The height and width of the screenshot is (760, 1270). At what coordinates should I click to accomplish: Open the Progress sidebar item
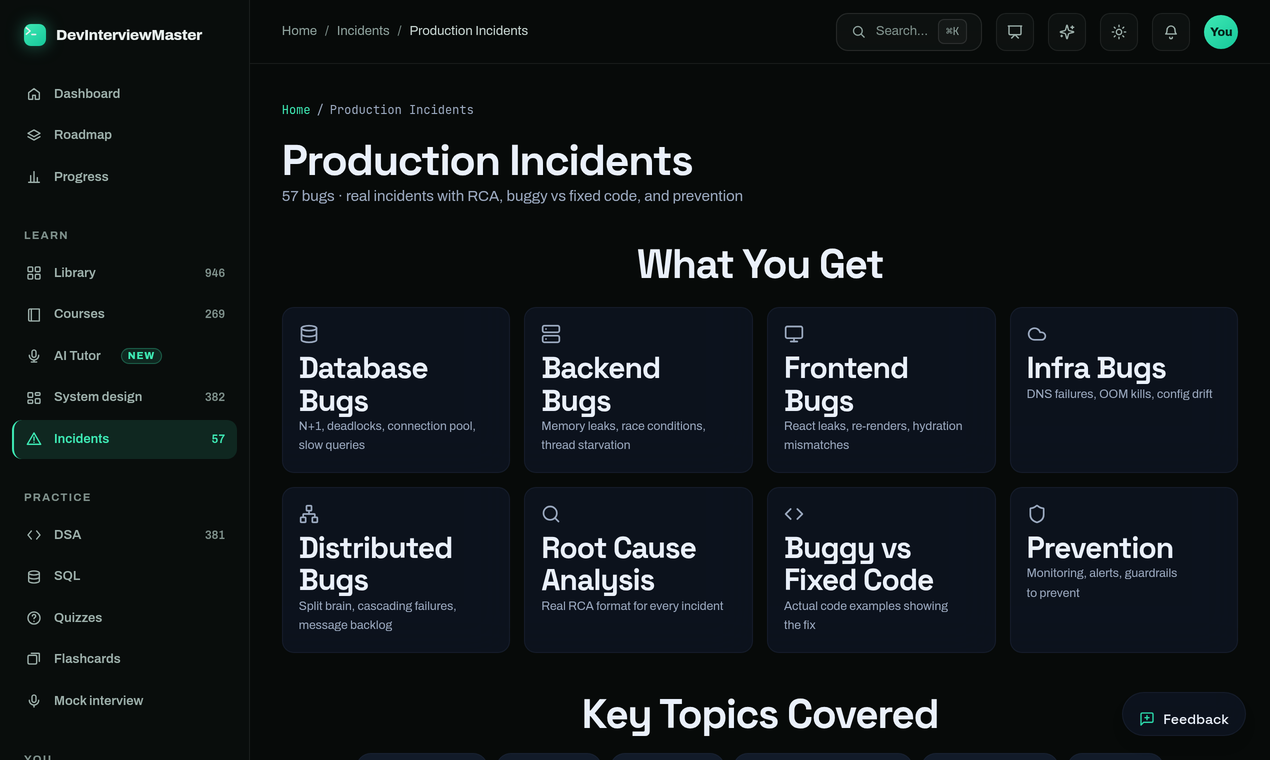point(125,177)
